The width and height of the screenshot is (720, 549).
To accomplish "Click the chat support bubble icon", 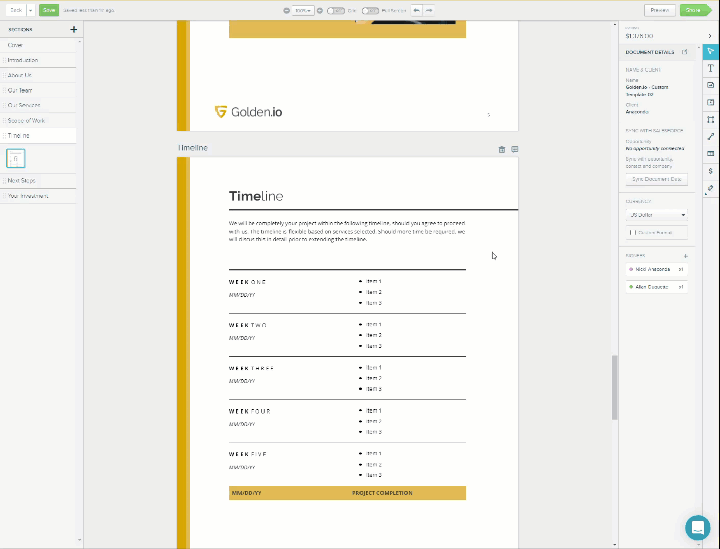I will coord(697,527).
